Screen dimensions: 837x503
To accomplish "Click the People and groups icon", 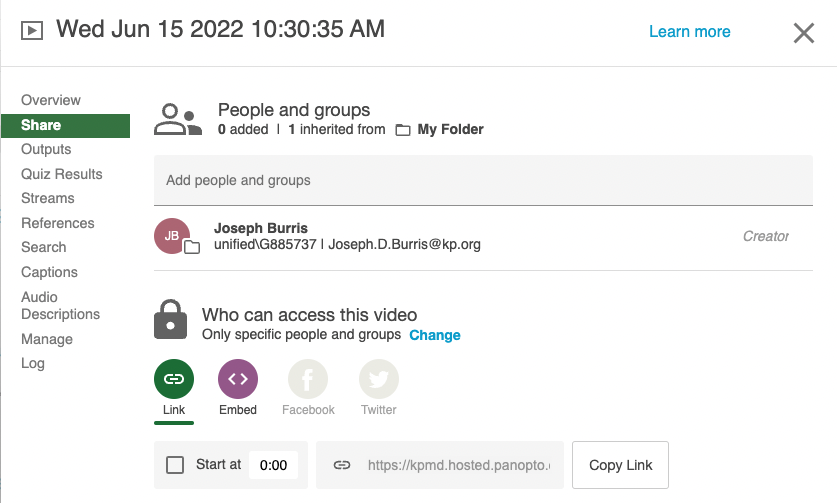I will tap(178, 119).
